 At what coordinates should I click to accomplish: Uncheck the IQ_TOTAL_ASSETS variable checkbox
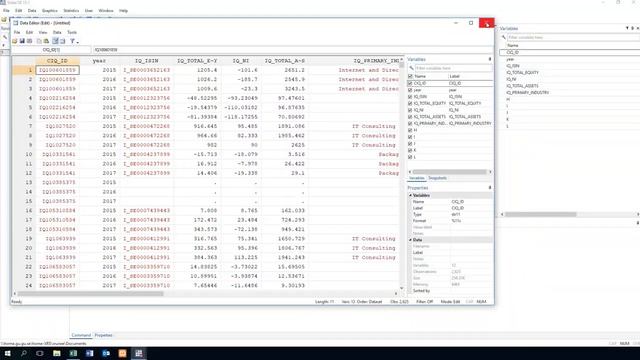coord(410,117)
